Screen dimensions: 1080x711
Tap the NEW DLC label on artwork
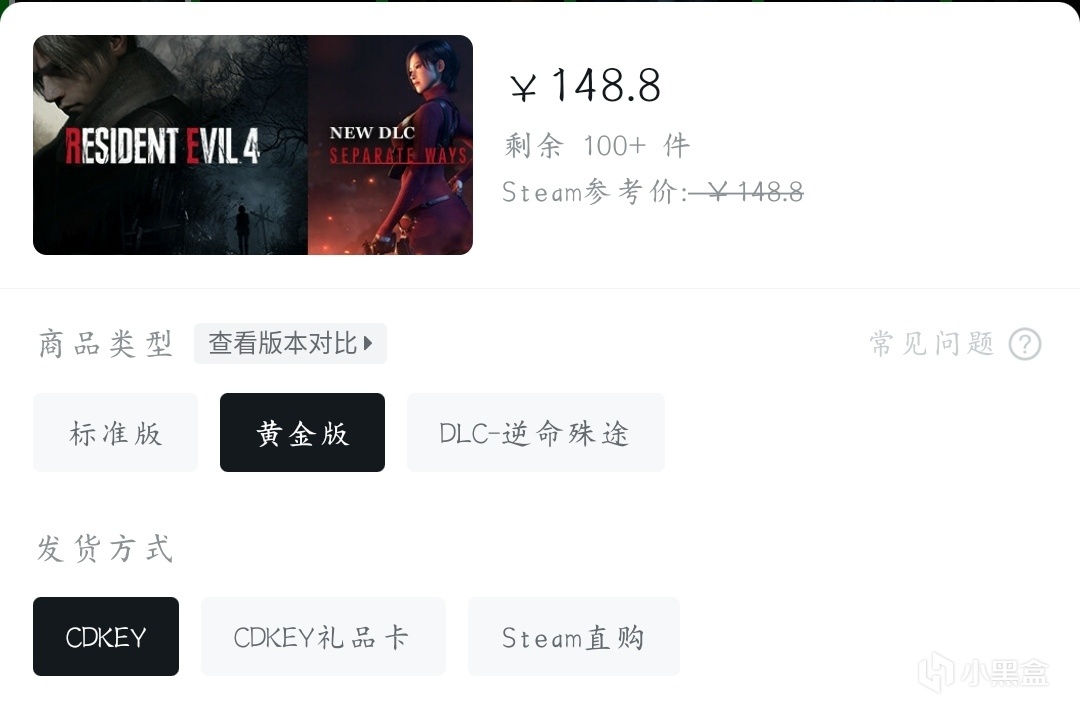(x=372, y=132)
